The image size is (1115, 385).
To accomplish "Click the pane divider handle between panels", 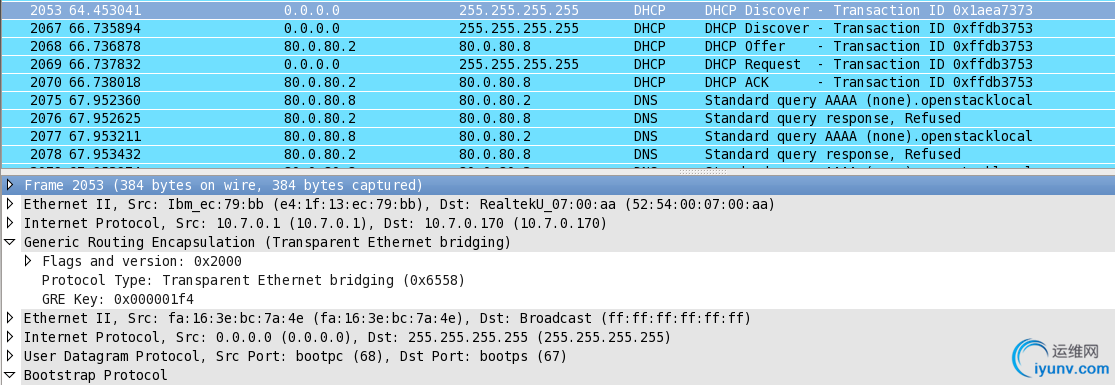I will [700, 172].
